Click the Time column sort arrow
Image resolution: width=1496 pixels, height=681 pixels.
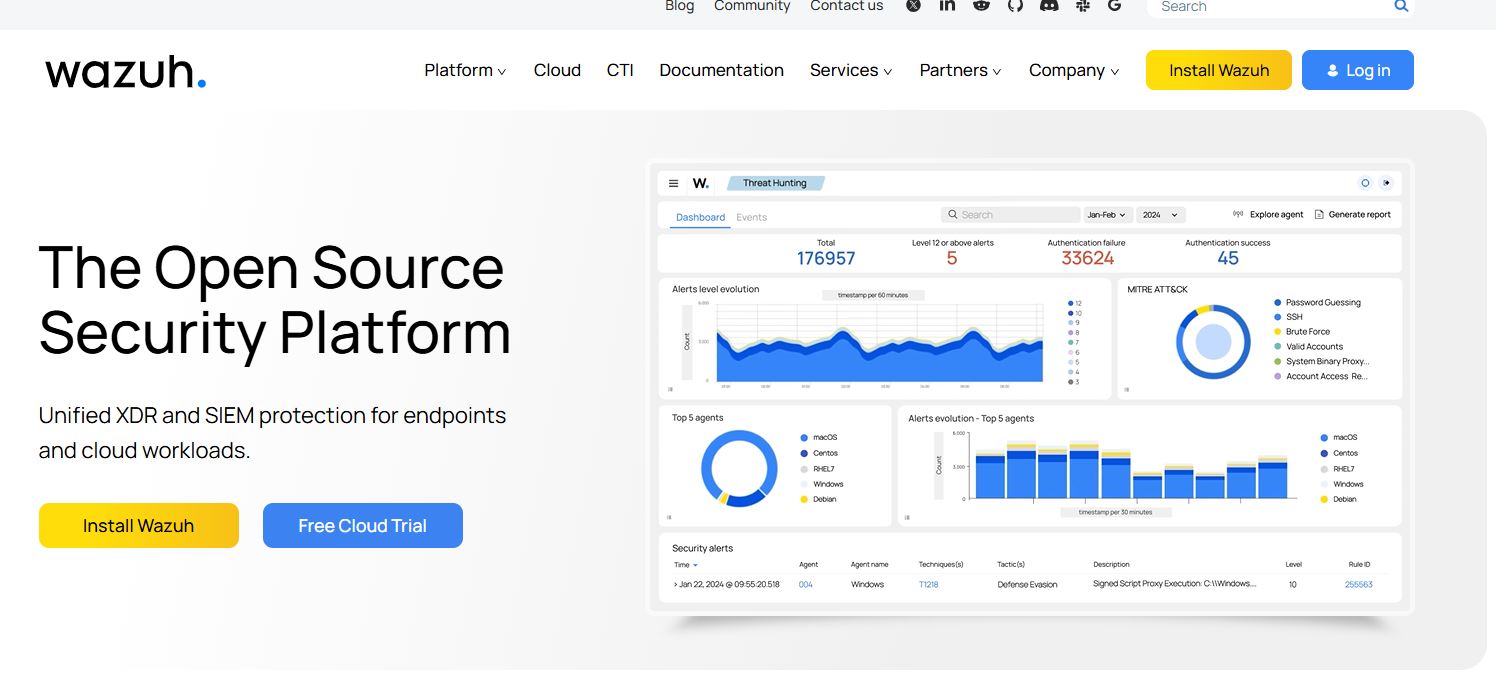coord(695,566)
